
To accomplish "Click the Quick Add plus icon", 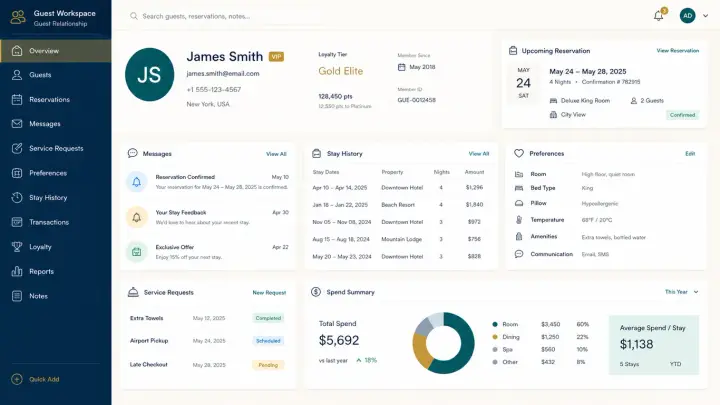I will point(17,379).
